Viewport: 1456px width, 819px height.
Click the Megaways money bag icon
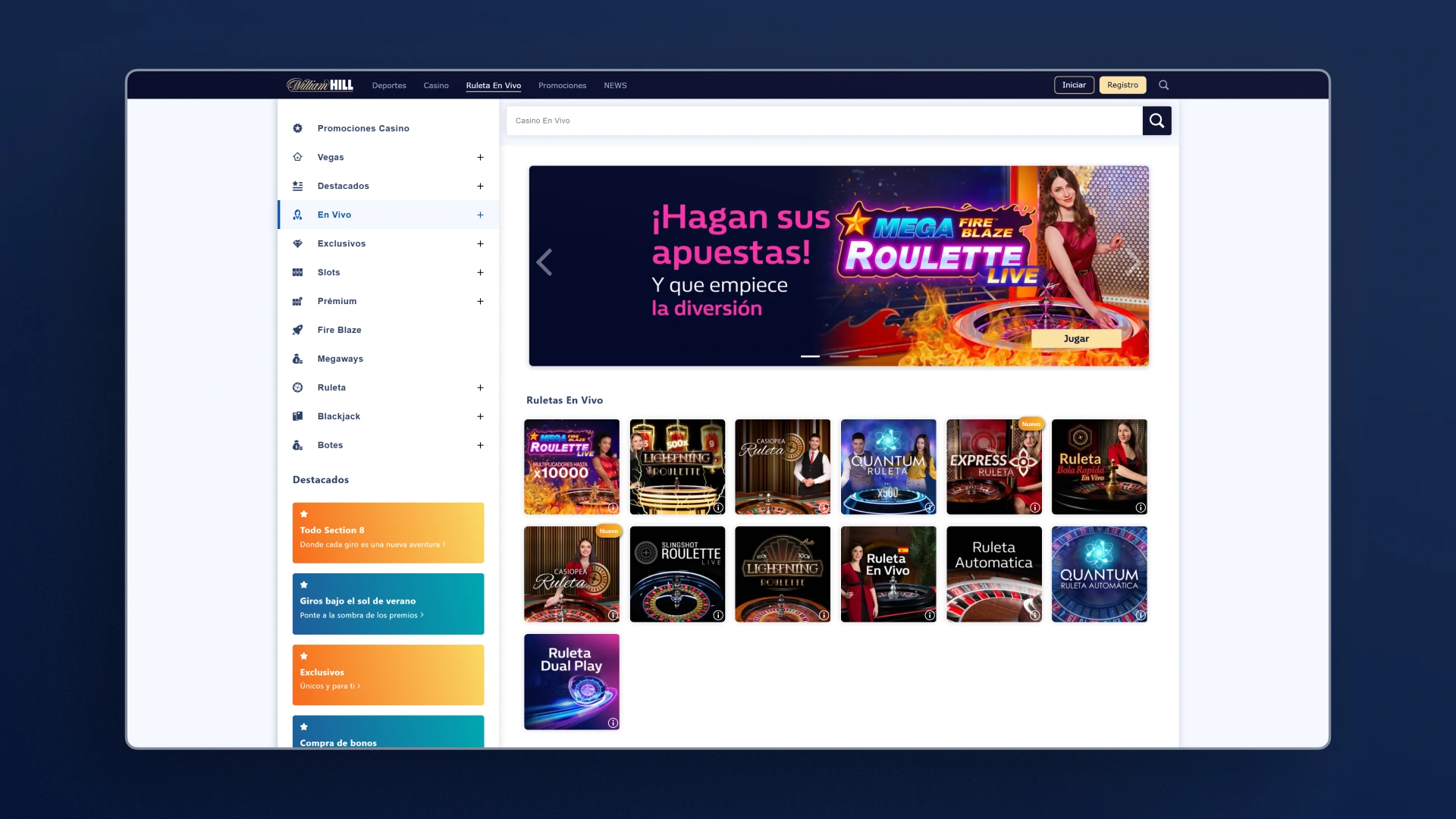[x=297, y=359]
